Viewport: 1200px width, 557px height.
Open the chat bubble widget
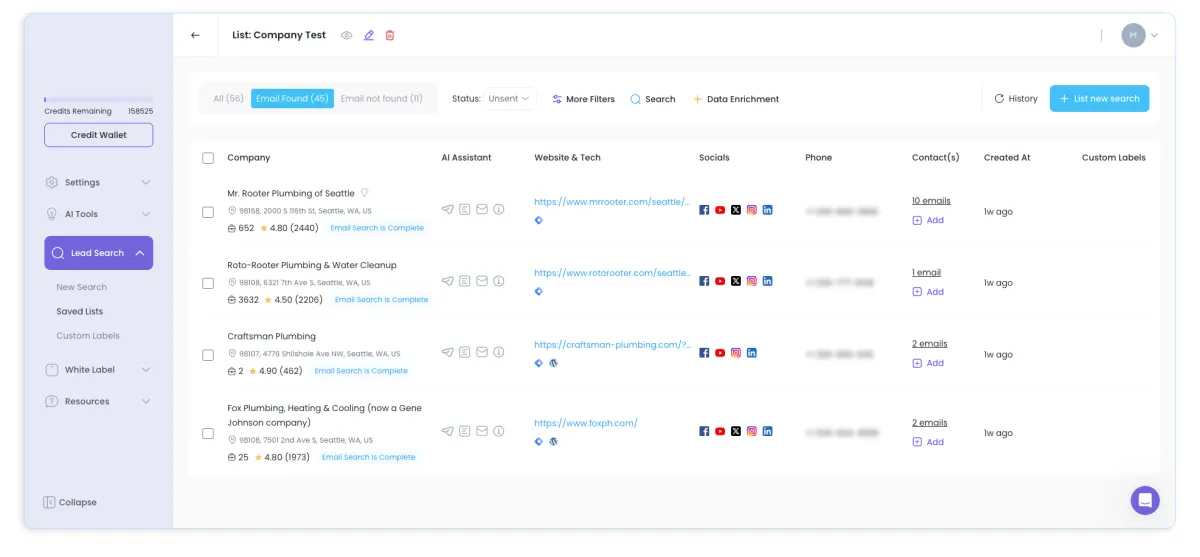point(1145,500)
